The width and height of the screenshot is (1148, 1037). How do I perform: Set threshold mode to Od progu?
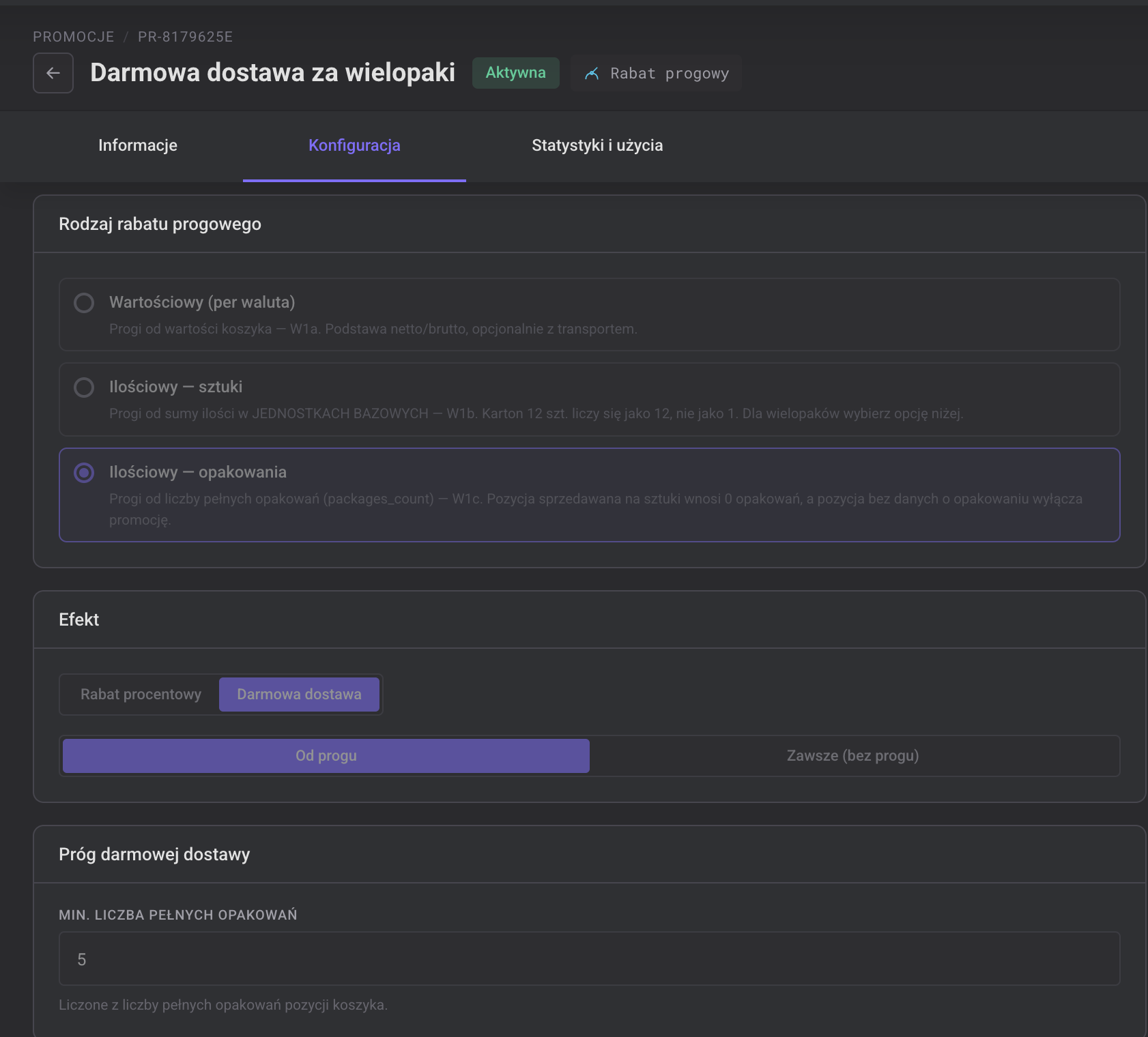[326, 756]
